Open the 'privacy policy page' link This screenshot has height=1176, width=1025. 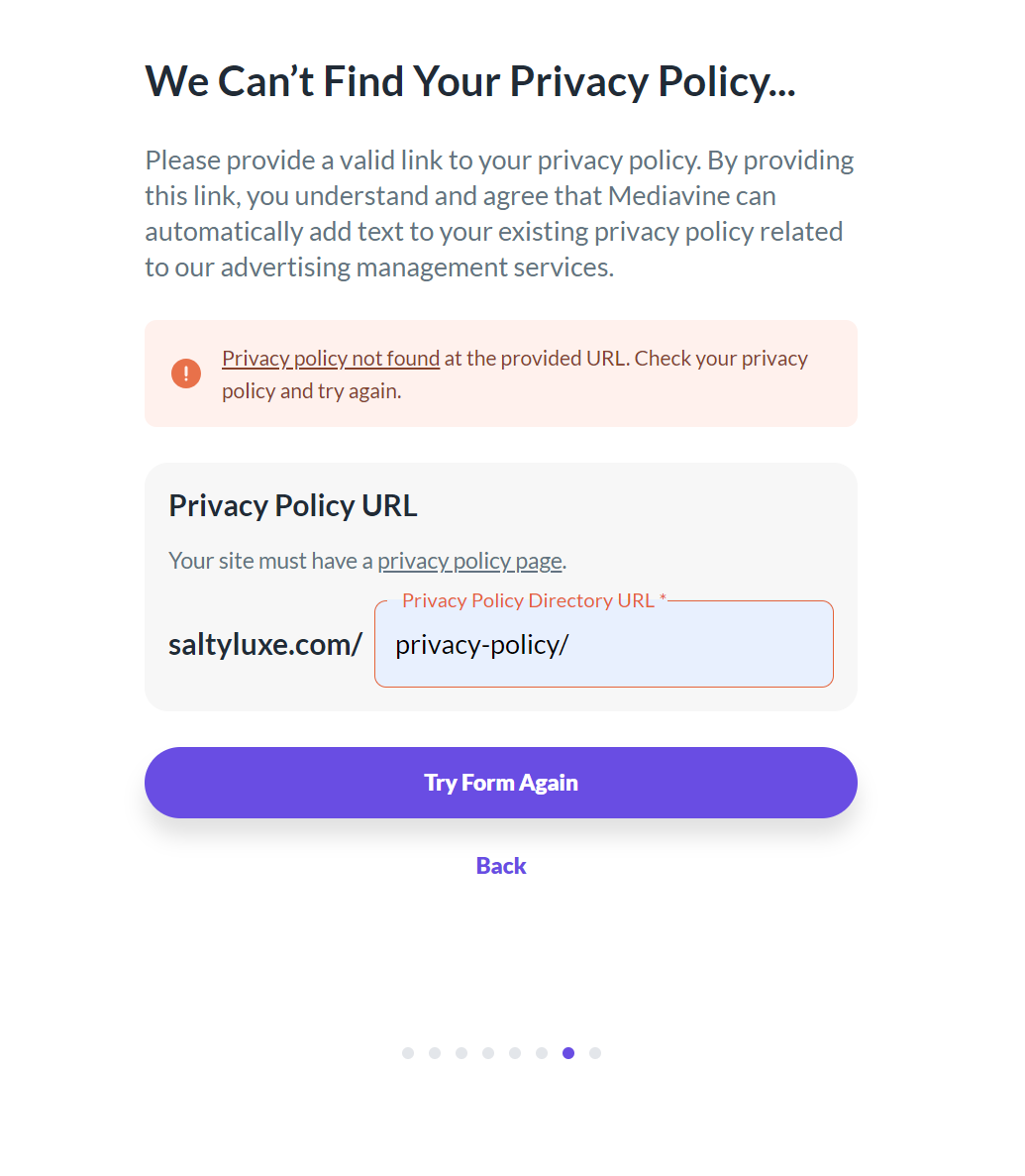(x=469, y=561)
